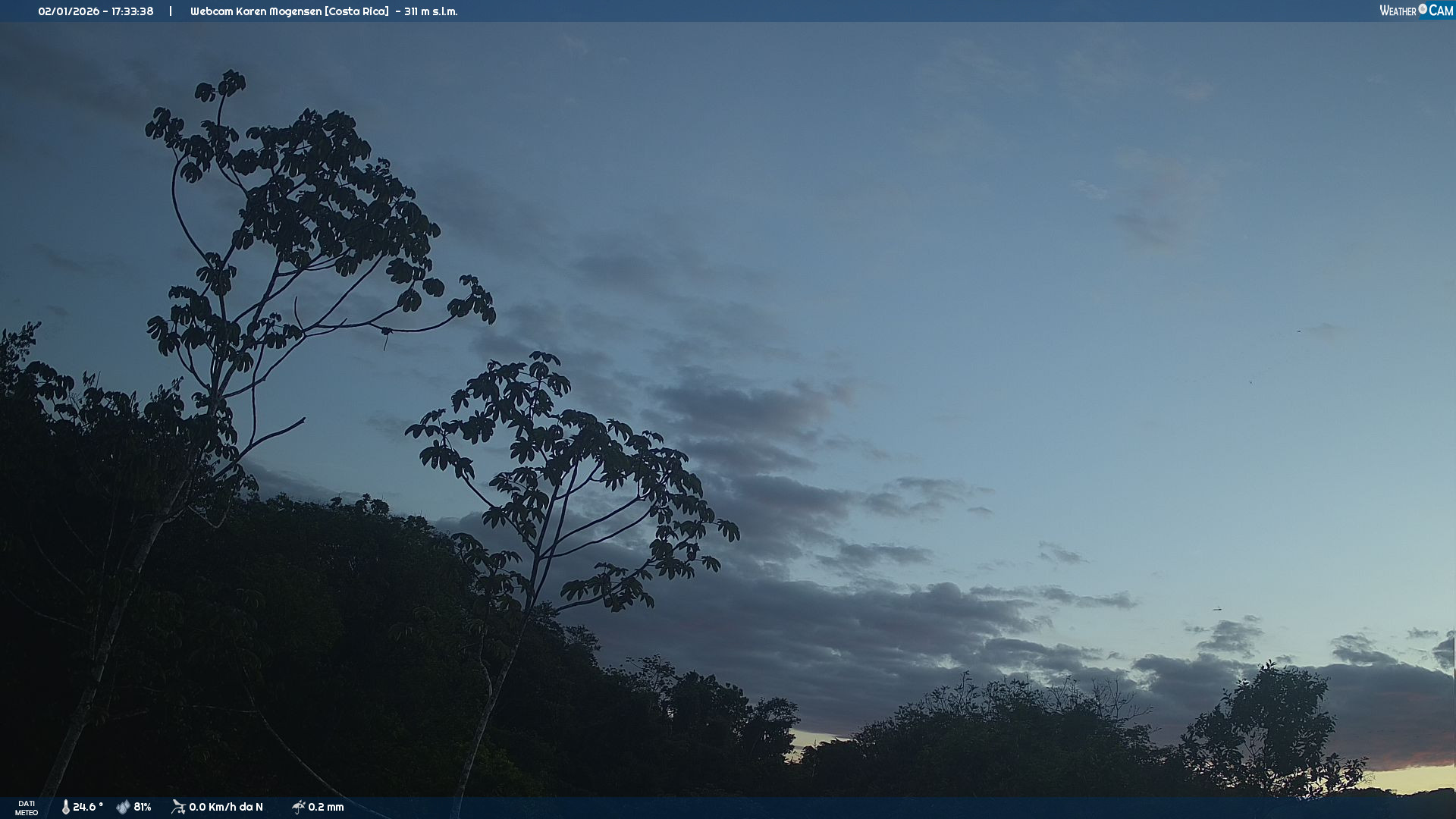Click the 02/01/2026 date stamp
This screenshot has width=1456, height=819.
tap(68, 11)
